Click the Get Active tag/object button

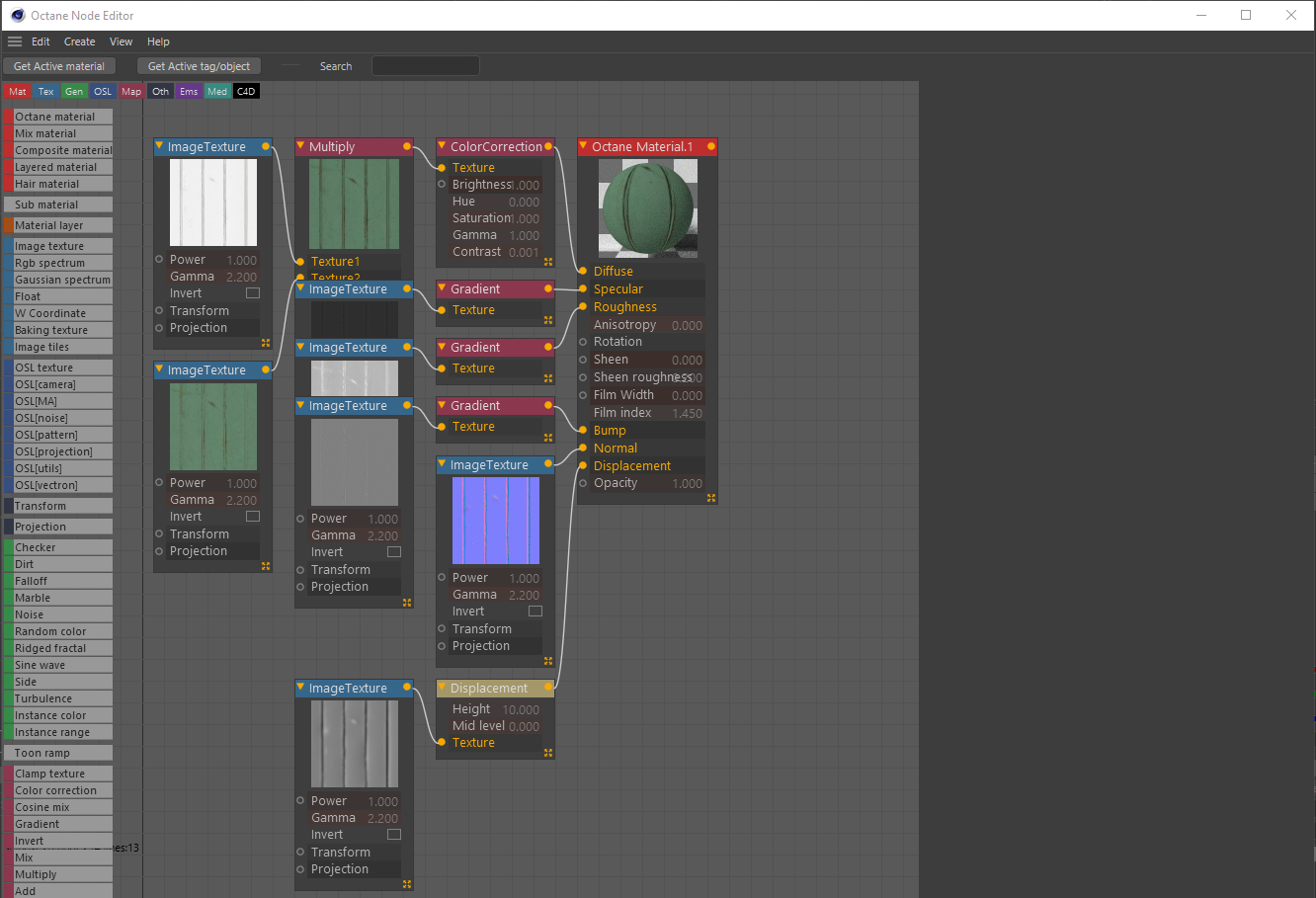(x=199, y=66)
